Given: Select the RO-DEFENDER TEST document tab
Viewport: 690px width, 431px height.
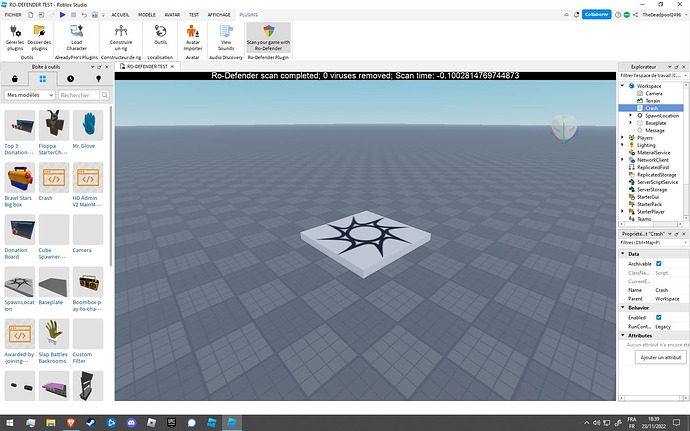Looking at the screenshot, I should click(x=147, y=66).
